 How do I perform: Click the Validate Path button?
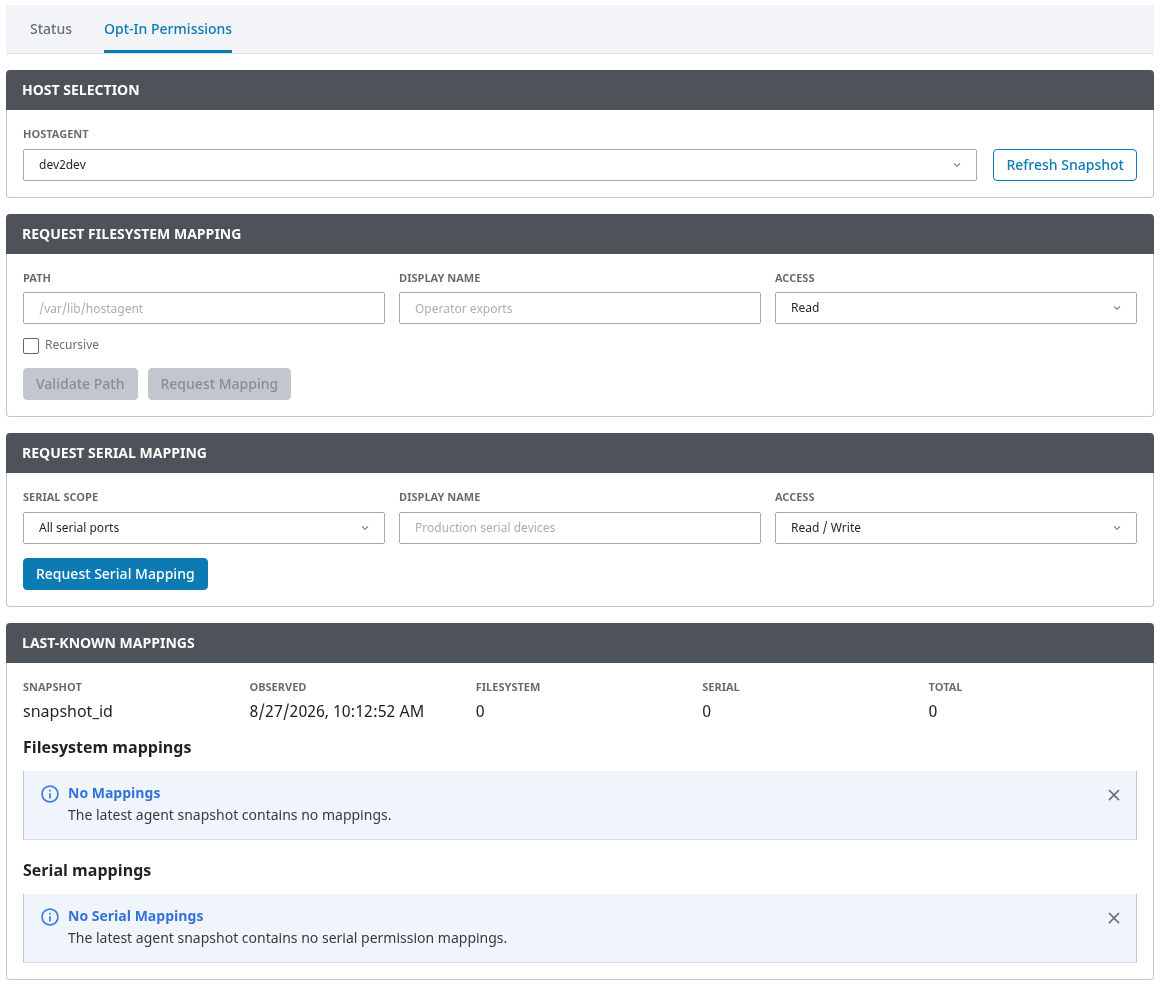coord(80,384)
